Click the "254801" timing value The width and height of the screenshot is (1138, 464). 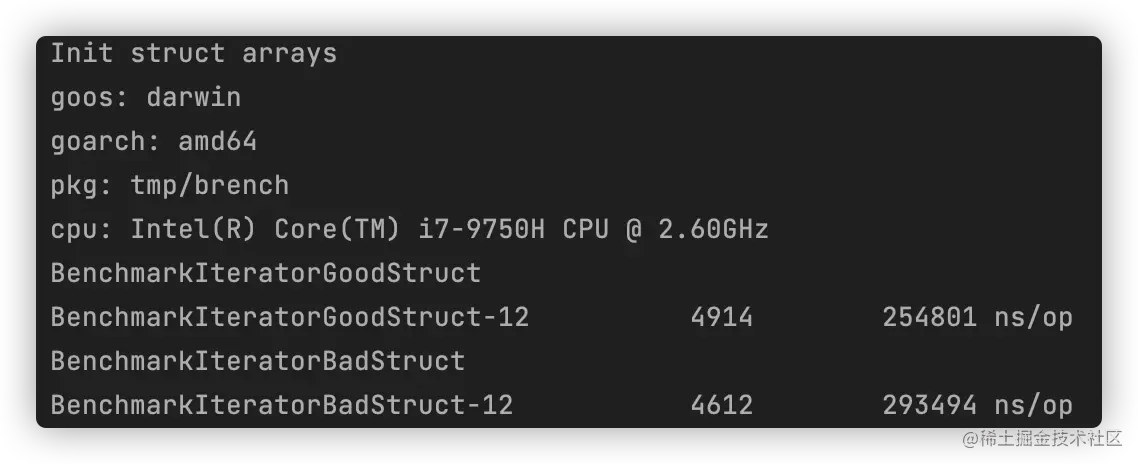coord(929,318)
